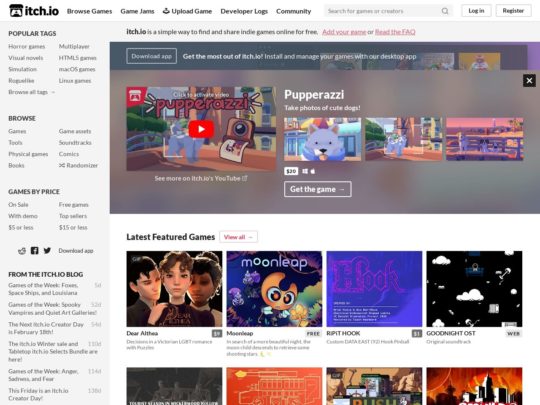
Task: Open Moonleap title link
Action: pos(240,333)
